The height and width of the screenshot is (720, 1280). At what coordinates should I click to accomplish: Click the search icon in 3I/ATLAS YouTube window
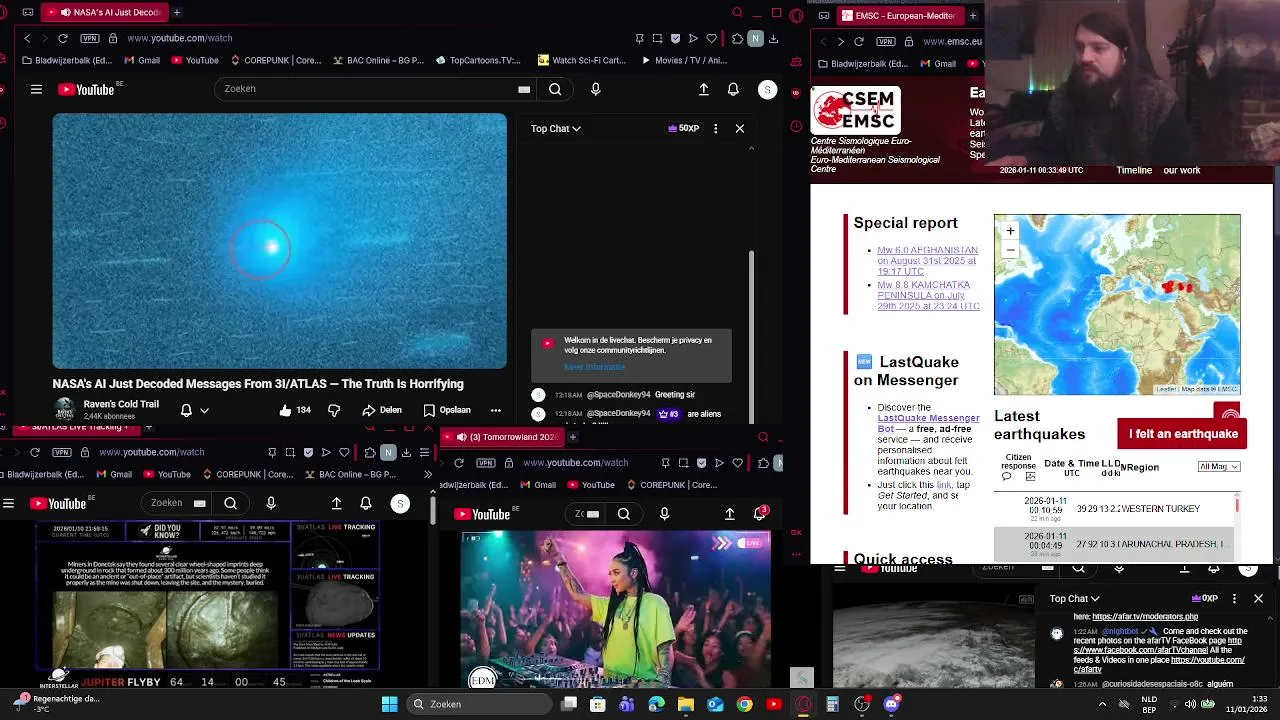230,503
